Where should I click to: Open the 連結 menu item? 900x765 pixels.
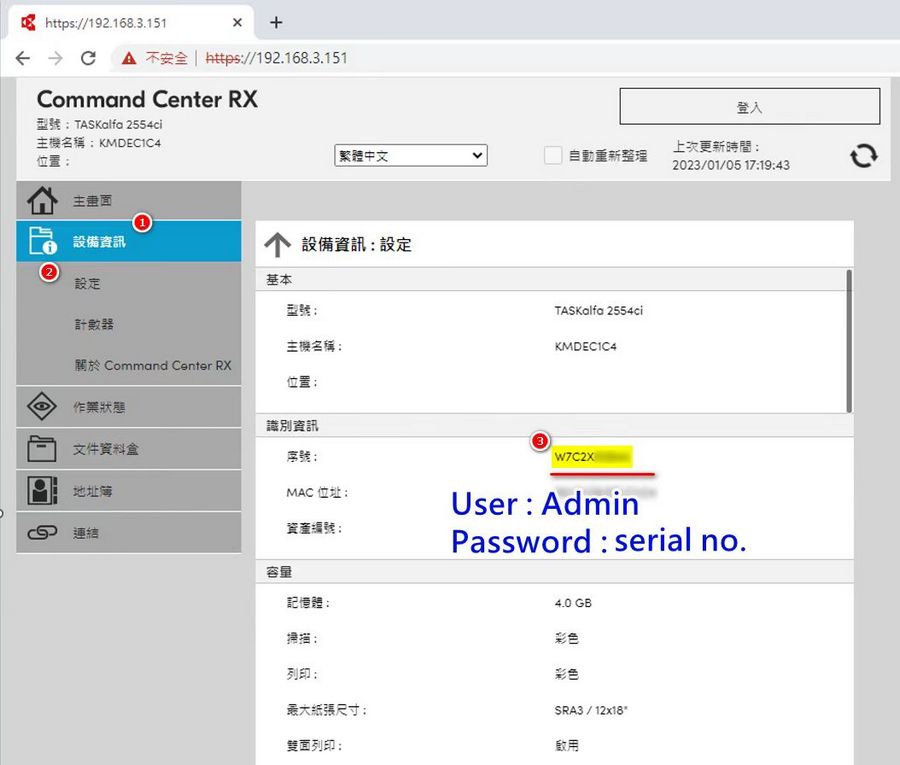tap(129, 533)
